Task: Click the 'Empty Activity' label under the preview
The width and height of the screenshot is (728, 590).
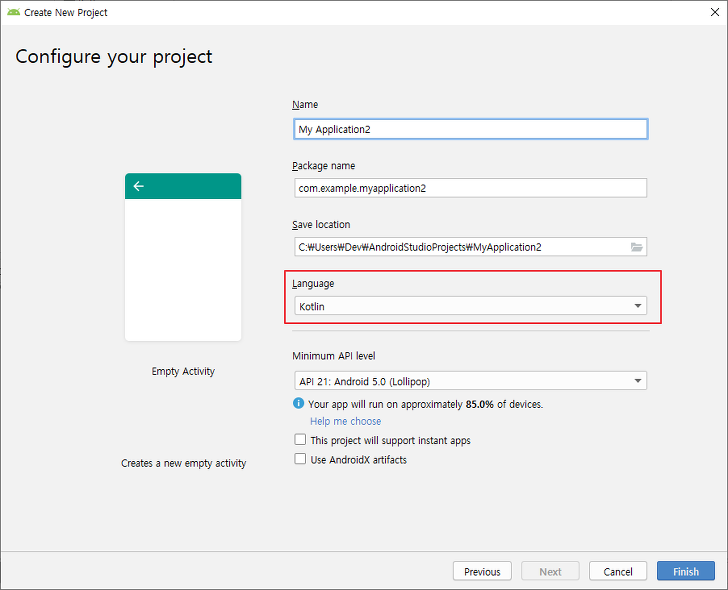Action: [183, 371]
